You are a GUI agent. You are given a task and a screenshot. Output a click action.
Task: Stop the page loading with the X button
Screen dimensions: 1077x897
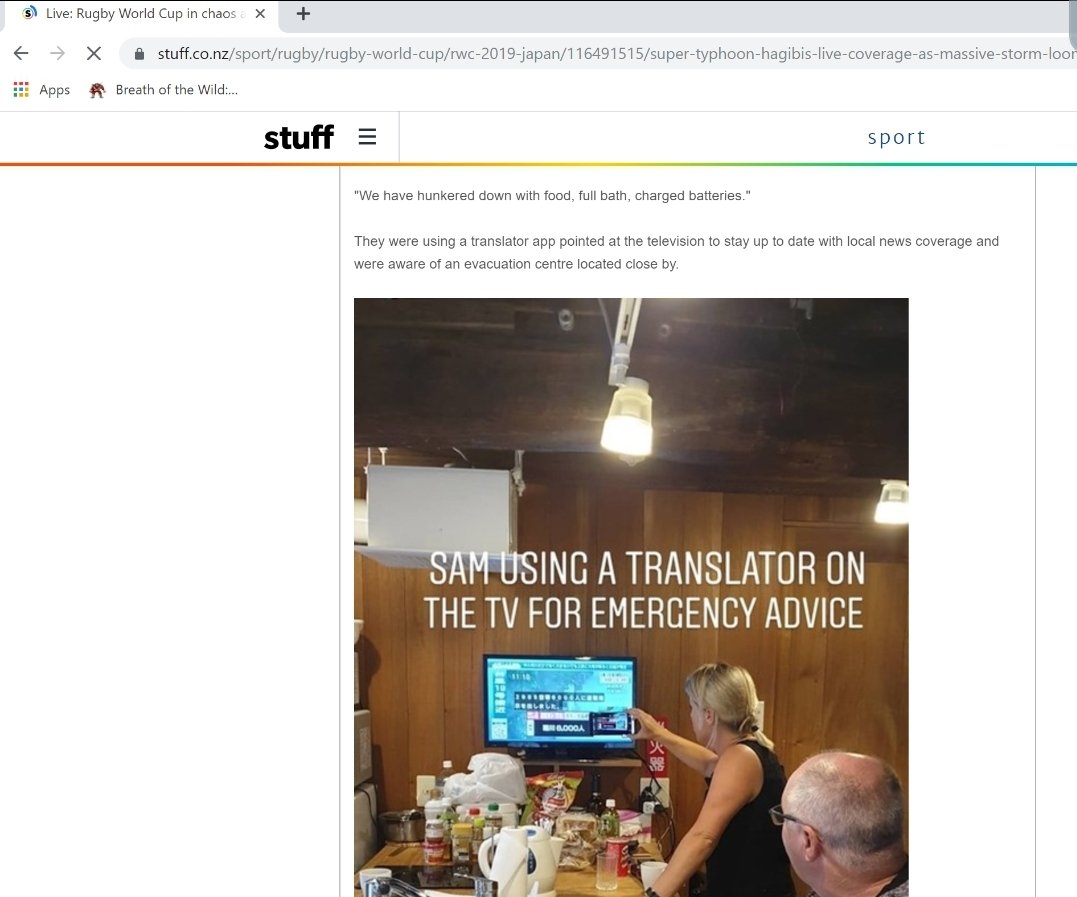pos(94,54)
